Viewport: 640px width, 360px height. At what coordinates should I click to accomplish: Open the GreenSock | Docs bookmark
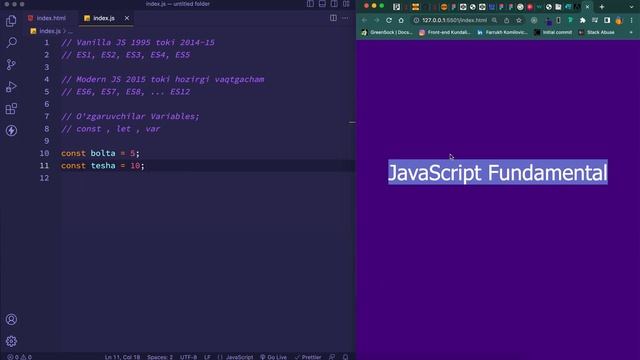pos(387,32)
